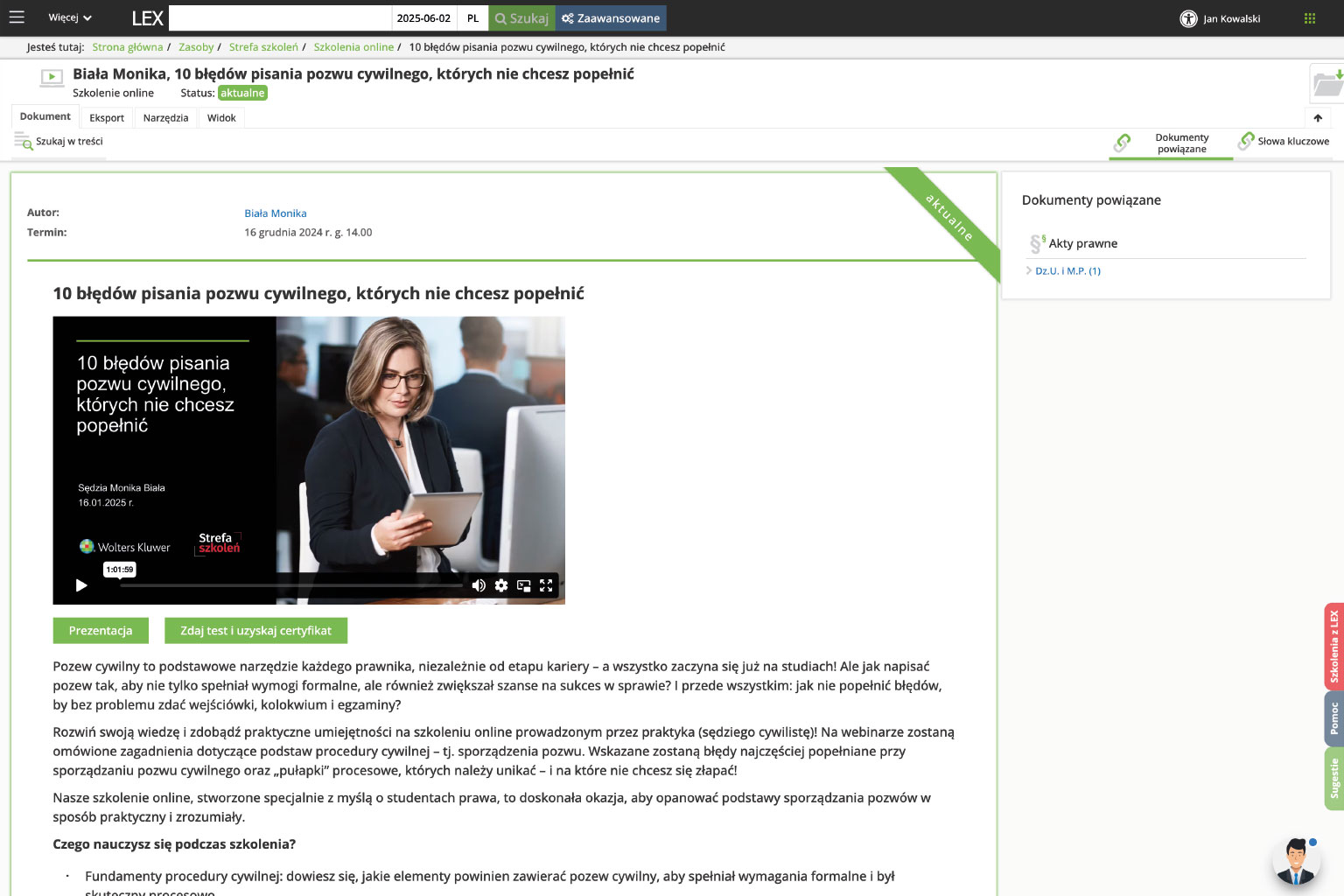Click the scroll-to-top arrow button

(1318, 118)
